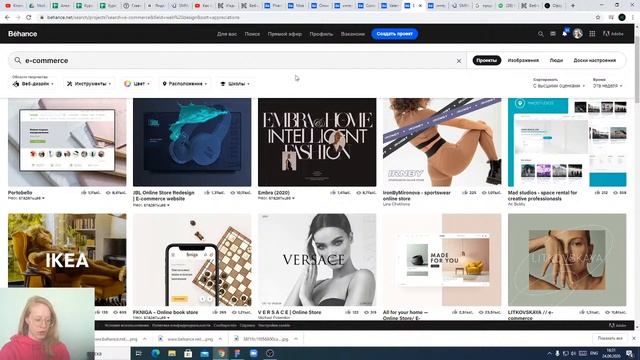Viewport: 640px width, 360px height.
Task: Open Прямой эфир in navigation
Action: pos(284,34)
